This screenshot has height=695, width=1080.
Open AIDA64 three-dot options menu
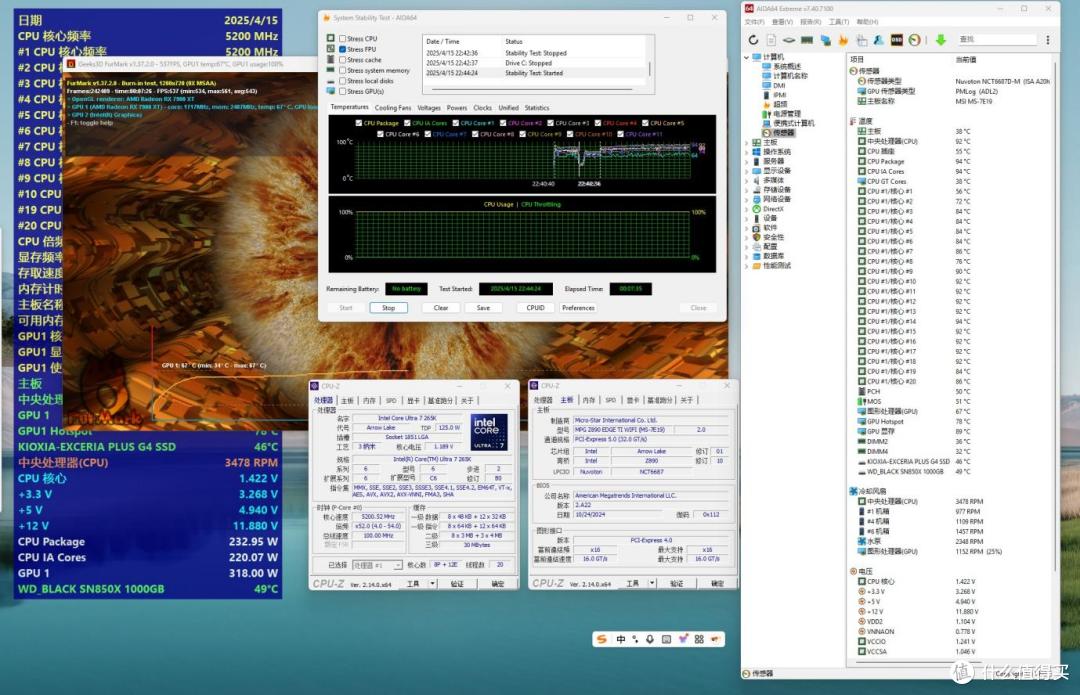click(1048, 41)
